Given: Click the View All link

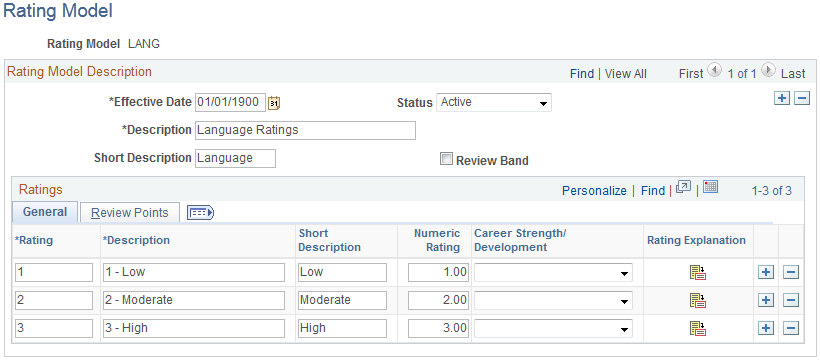Looking at the screenshot, I should (625, 74).
